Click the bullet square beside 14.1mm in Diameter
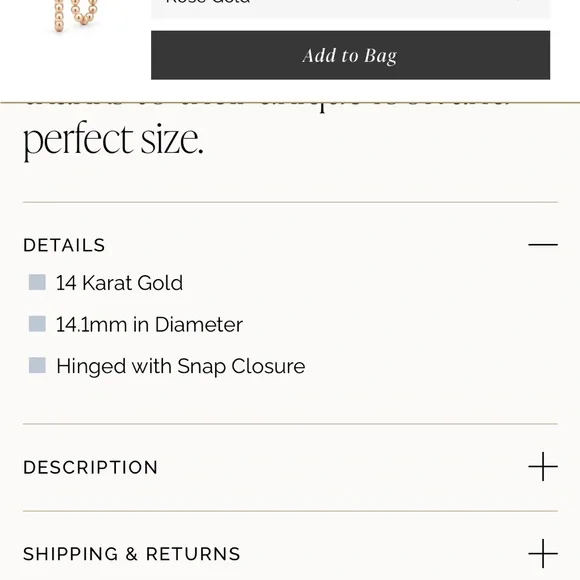580x580 pixels. click(37, 324)
